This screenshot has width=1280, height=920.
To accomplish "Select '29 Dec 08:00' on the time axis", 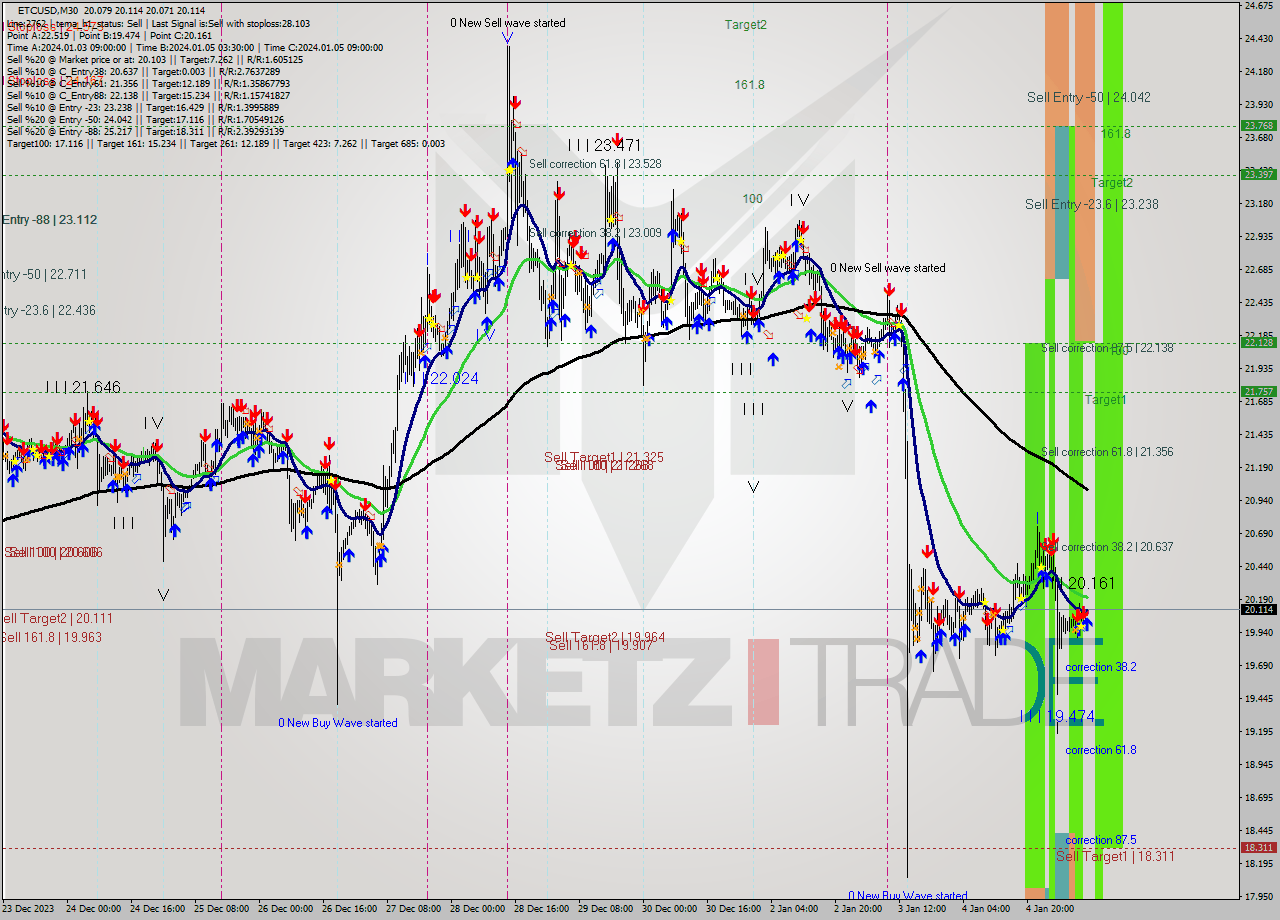I will tap(606, 910).
